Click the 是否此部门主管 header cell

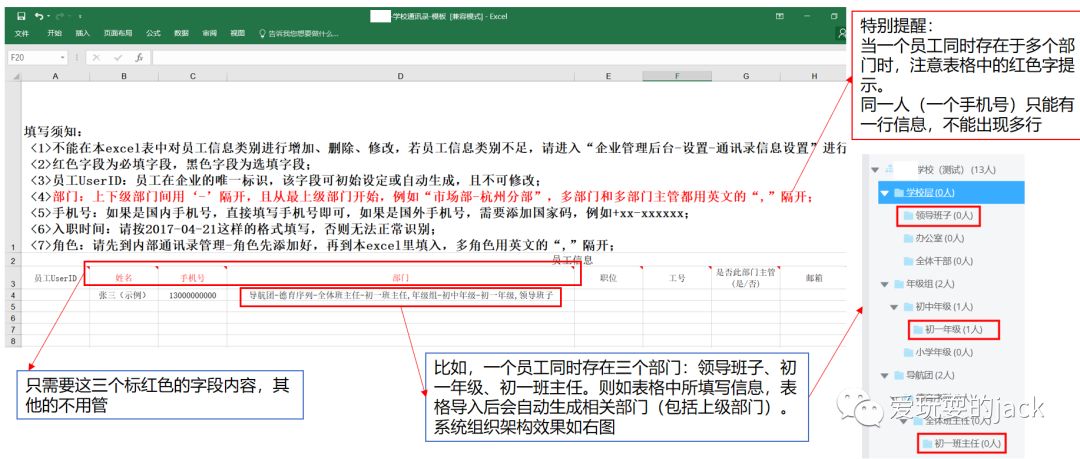(746, 278)
